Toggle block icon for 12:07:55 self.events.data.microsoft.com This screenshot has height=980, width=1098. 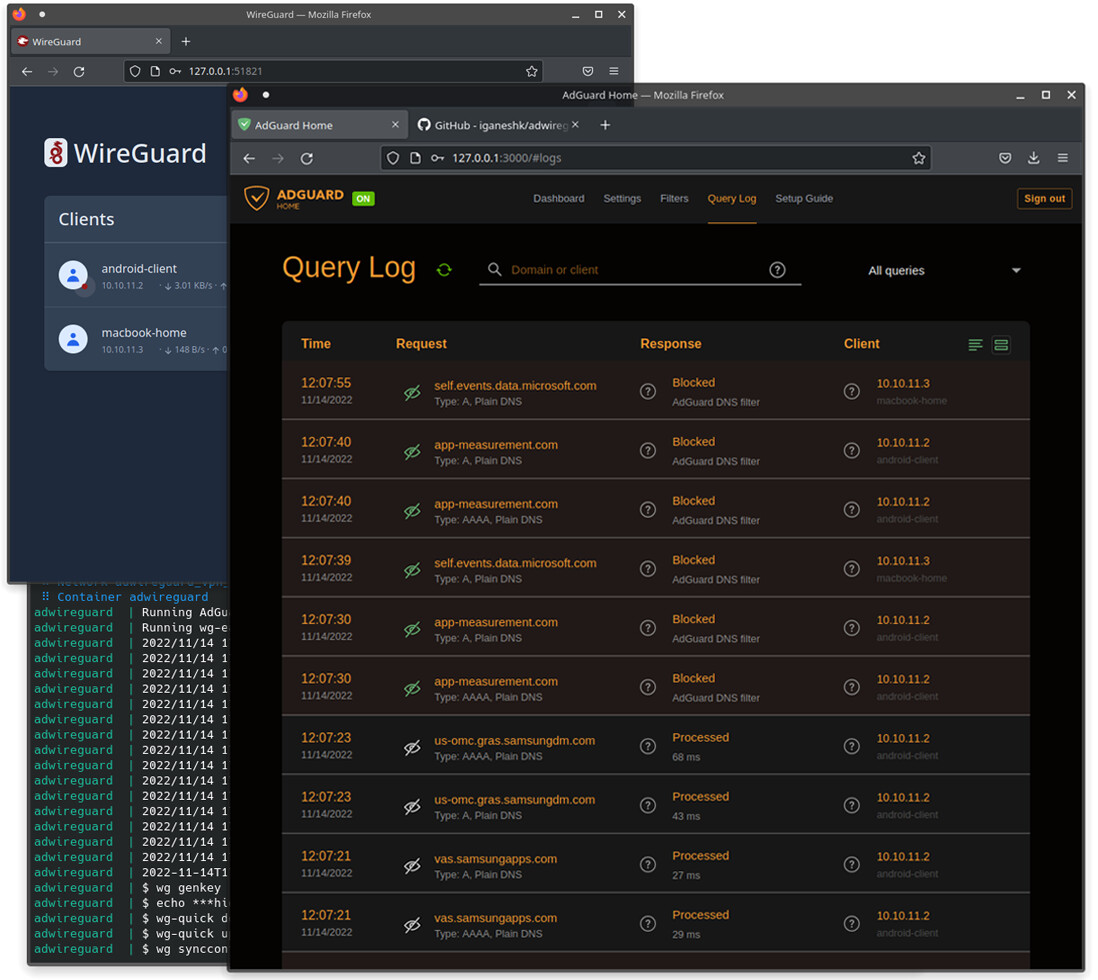tap(412, 393)
